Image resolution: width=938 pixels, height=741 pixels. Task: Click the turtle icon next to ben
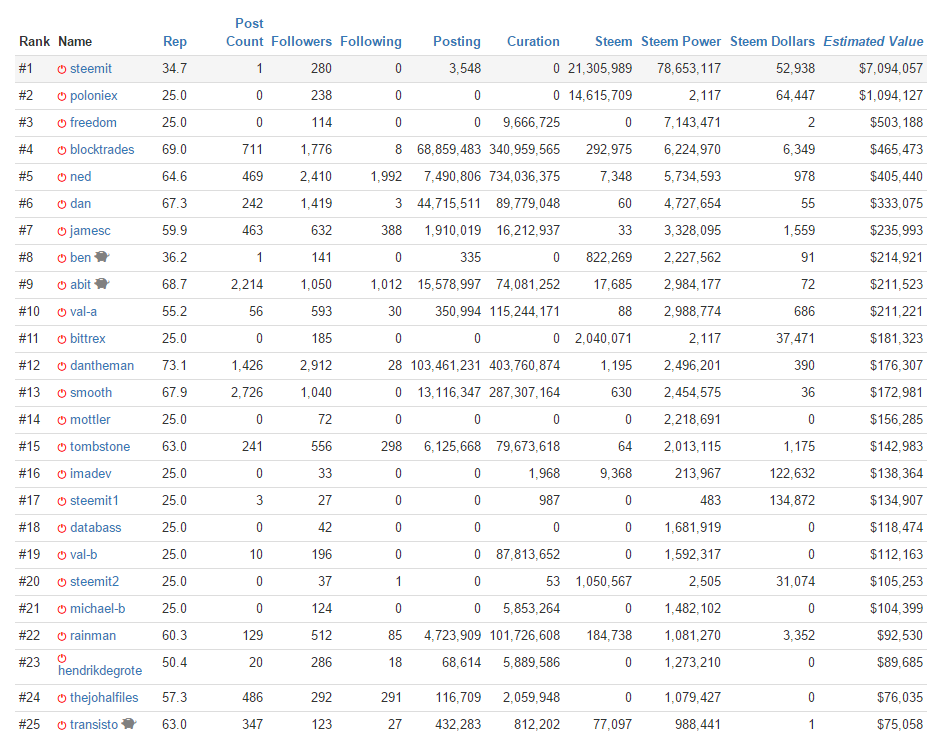coord(102,257)
